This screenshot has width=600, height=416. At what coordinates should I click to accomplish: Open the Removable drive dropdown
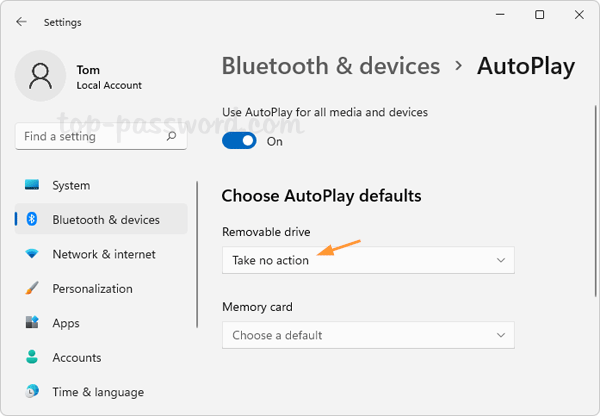point(367,260)
